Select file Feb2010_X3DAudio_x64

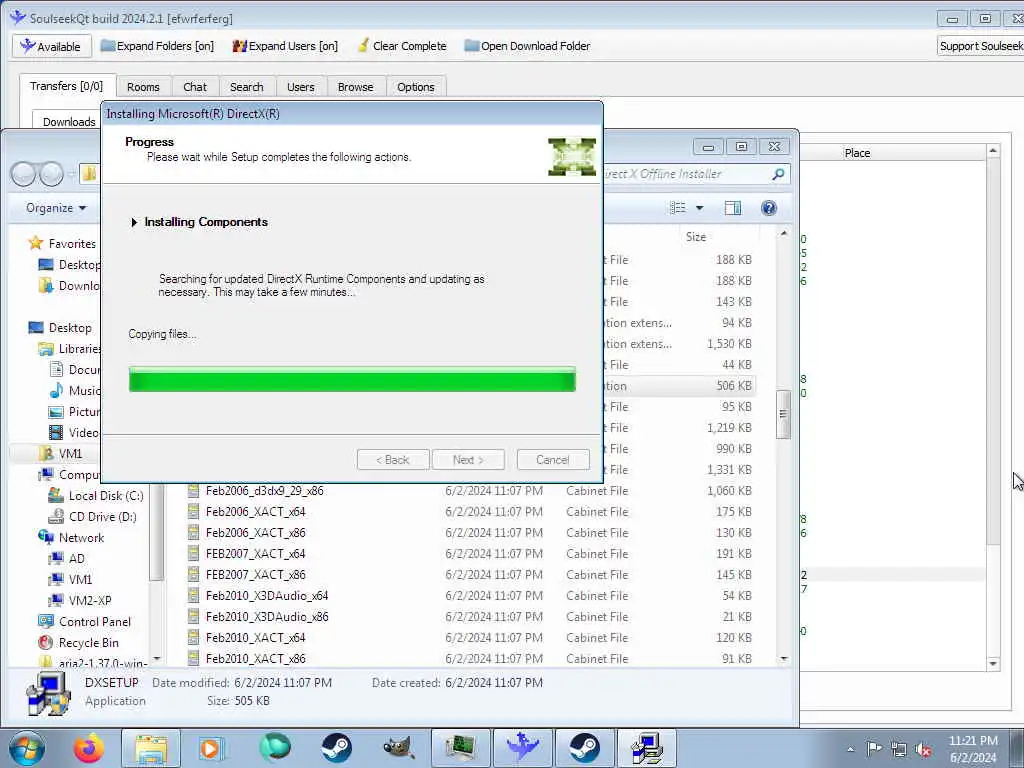click(x=266, y=596)
